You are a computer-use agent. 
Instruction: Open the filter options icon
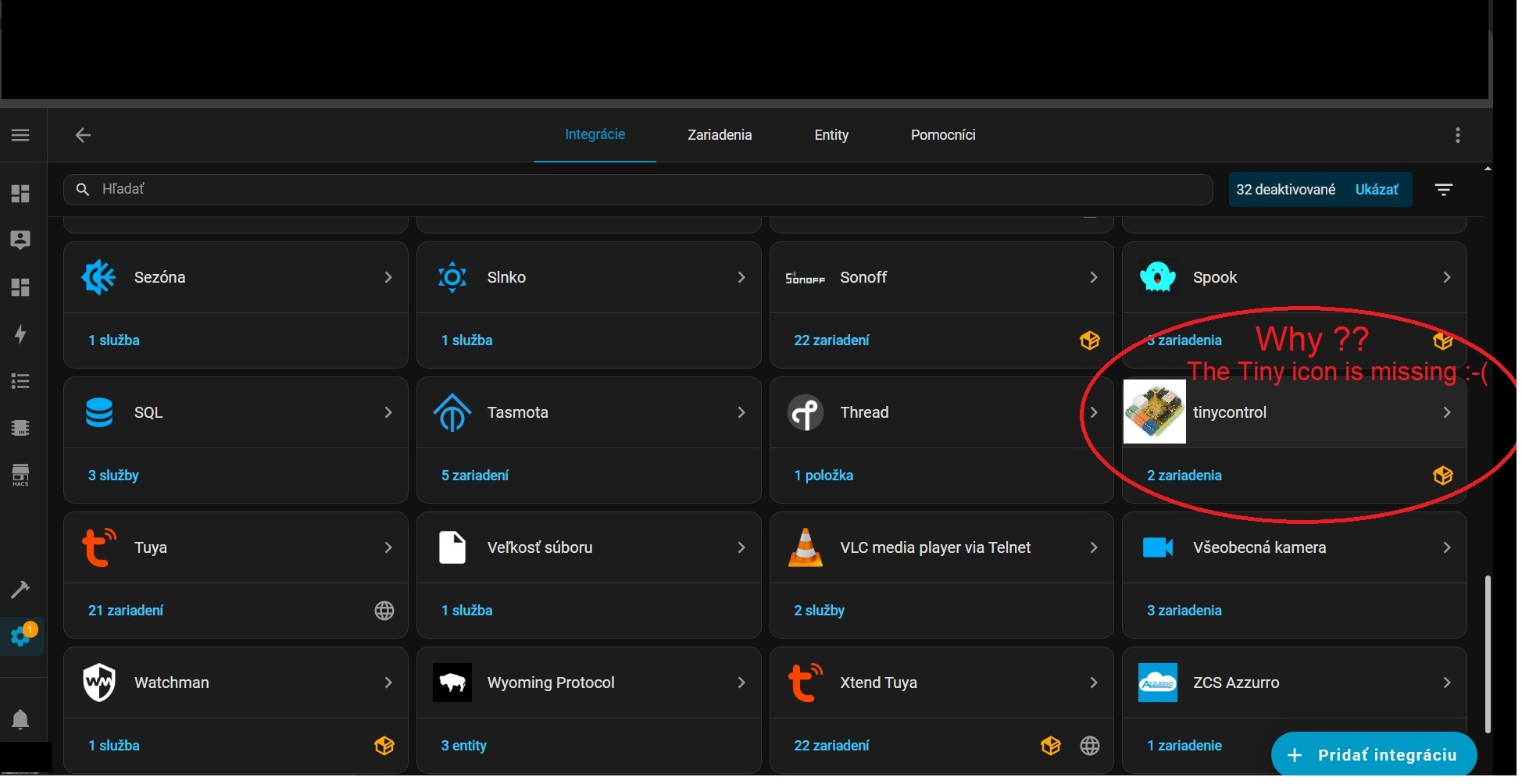[x=1443, y=190]
